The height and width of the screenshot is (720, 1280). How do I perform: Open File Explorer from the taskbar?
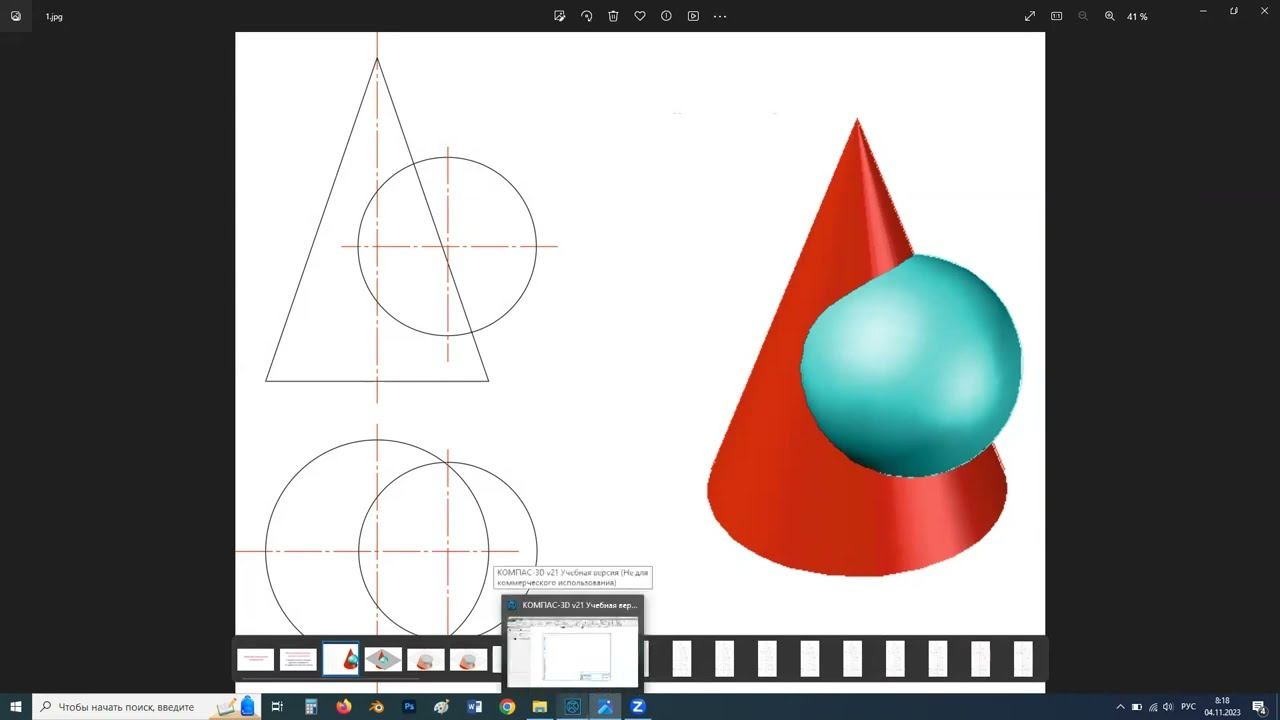coord(540,707)
